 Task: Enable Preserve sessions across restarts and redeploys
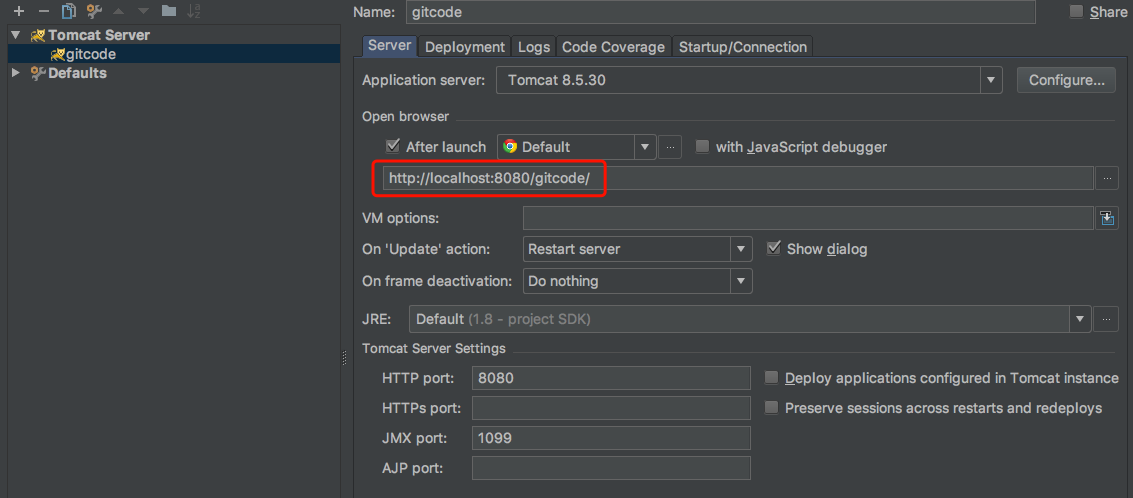point(772,408)
